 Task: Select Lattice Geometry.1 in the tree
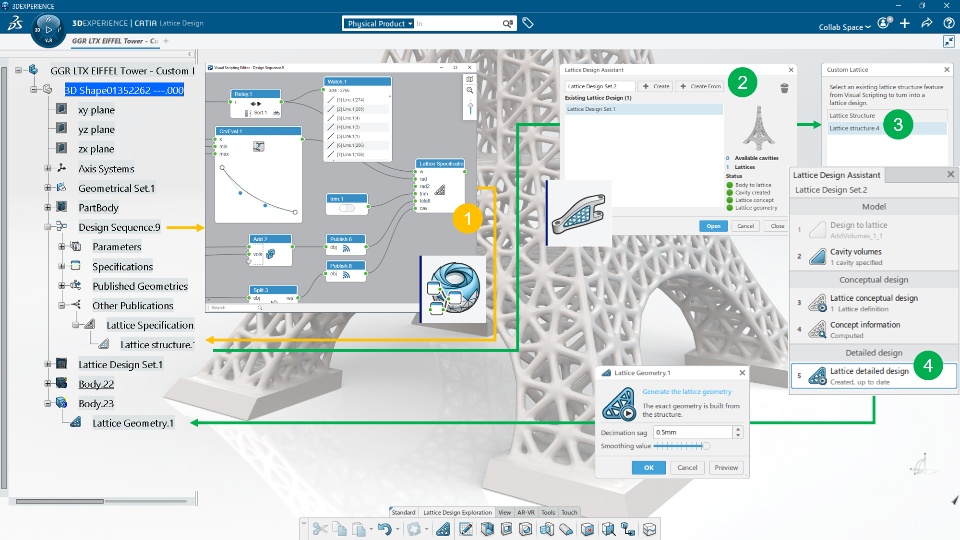(133, 423)
